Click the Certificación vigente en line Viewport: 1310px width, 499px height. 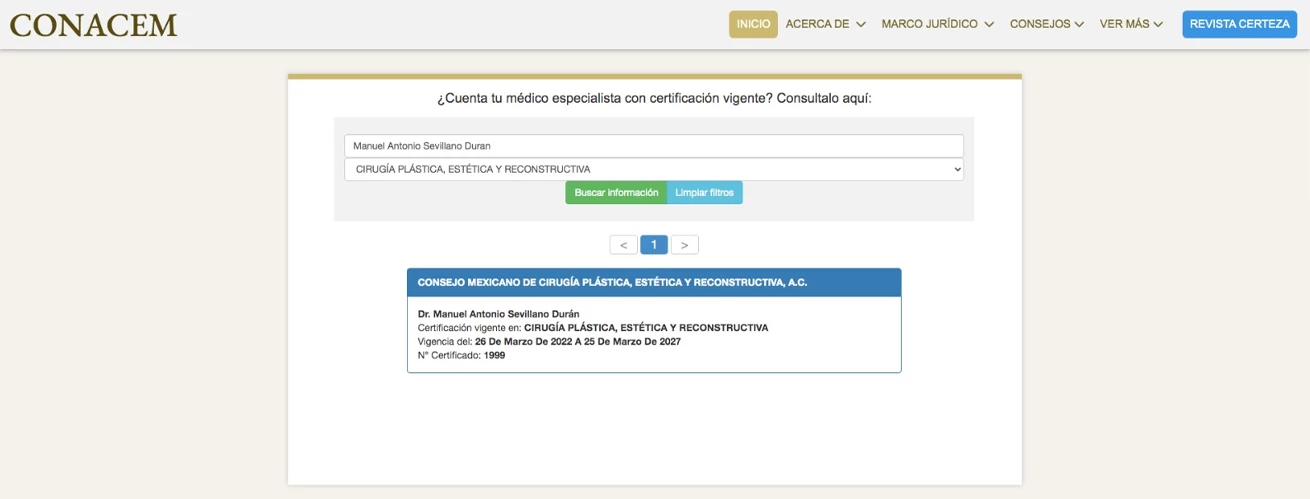[x=593, y=328]
